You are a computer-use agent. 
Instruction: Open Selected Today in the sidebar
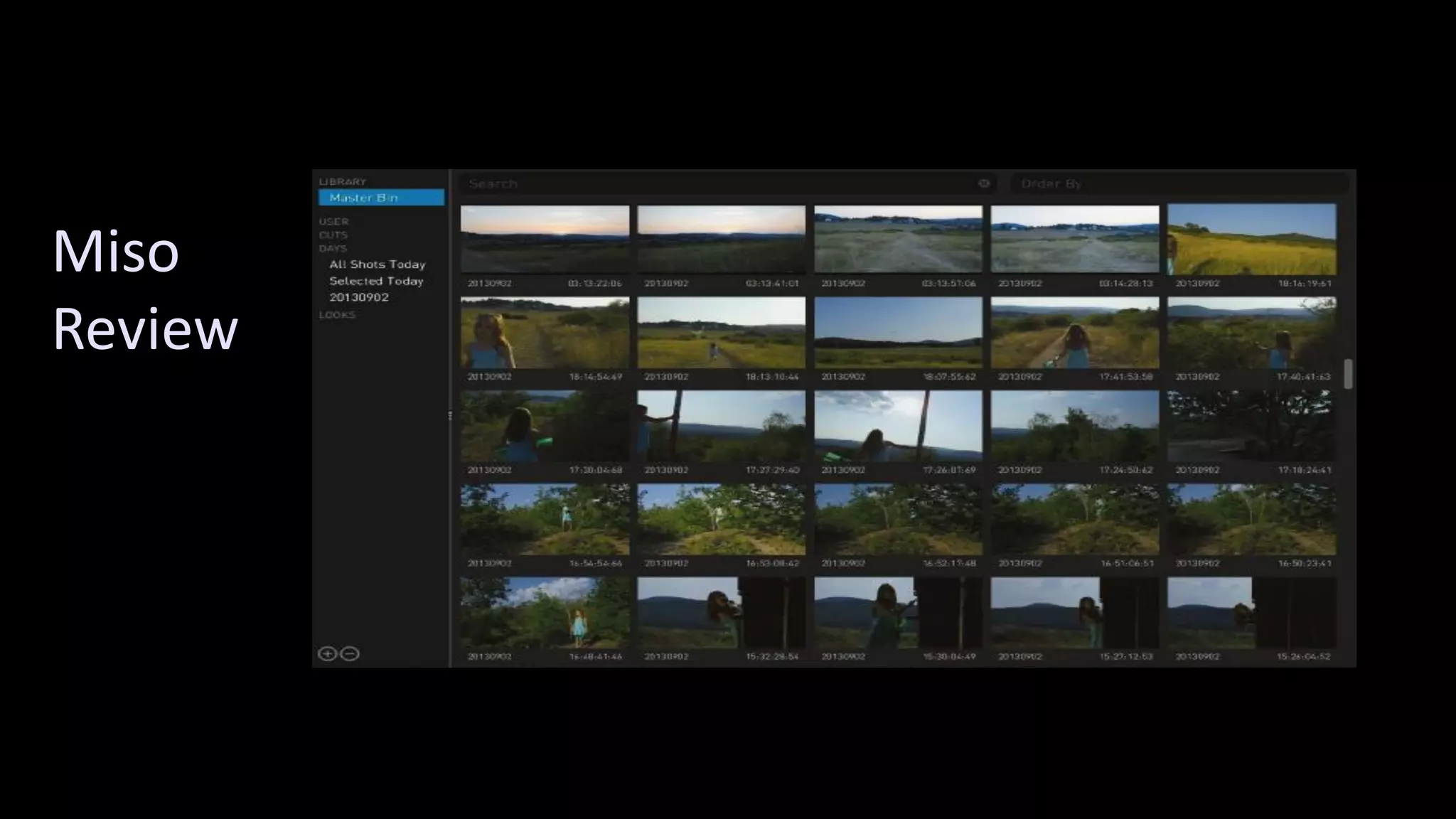(x=376, y=281)
